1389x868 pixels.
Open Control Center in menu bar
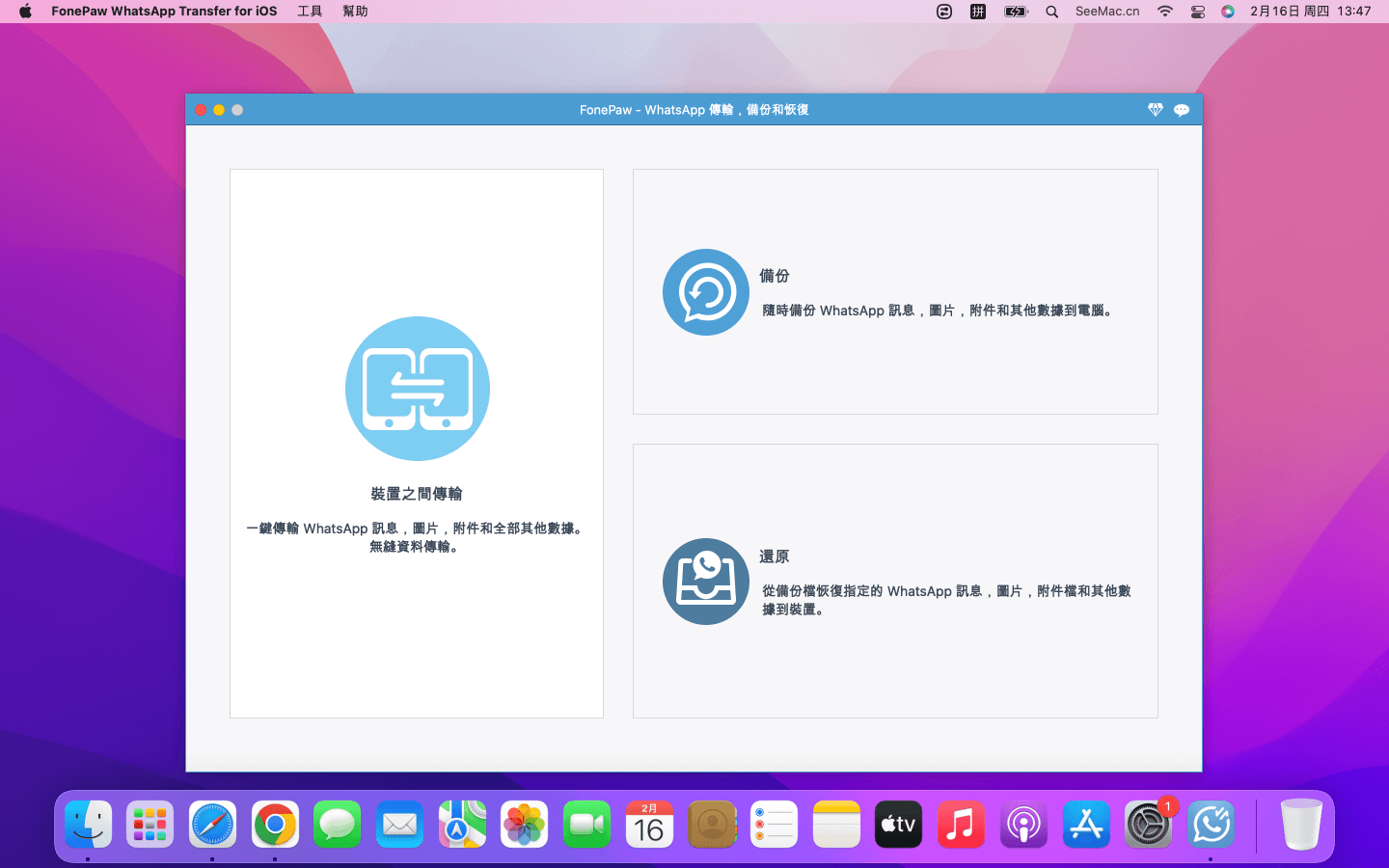[x=1198, y=12]
